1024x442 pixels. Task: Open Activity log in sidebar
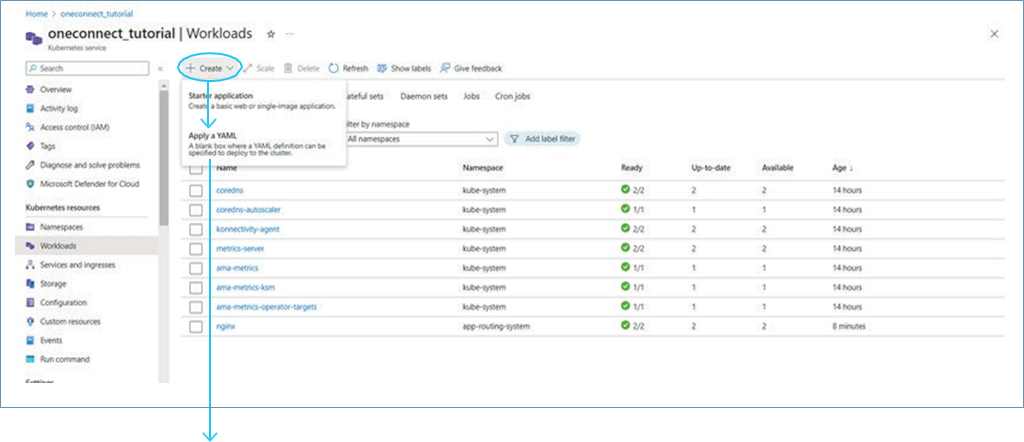click(x=59, y=108)
